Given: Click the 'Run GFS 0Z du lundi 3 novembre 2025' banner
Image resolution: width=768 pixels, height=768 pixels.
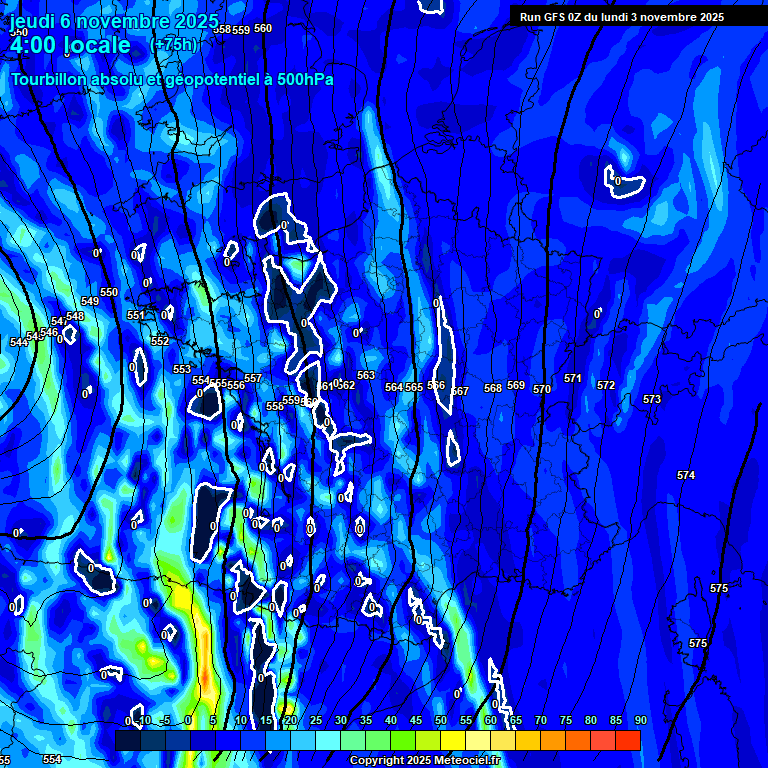Looking at the screenshot, I should (x=622, y=17).
